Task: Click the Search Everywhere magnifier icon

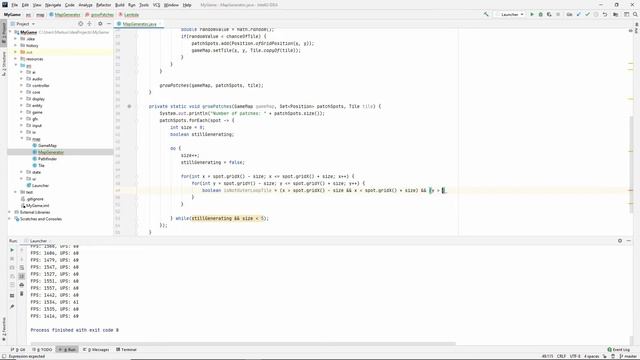Action: point(635,15)
